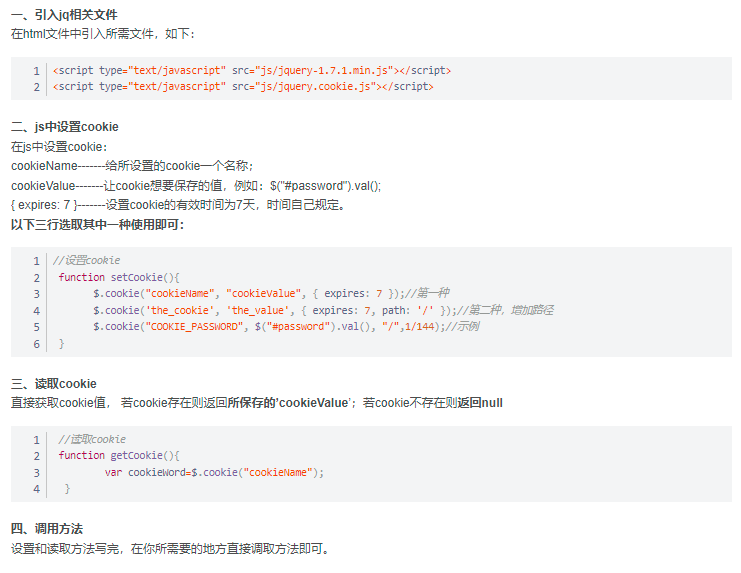Click the heading '二、js中设置cookie'

[x=65, y=127]
